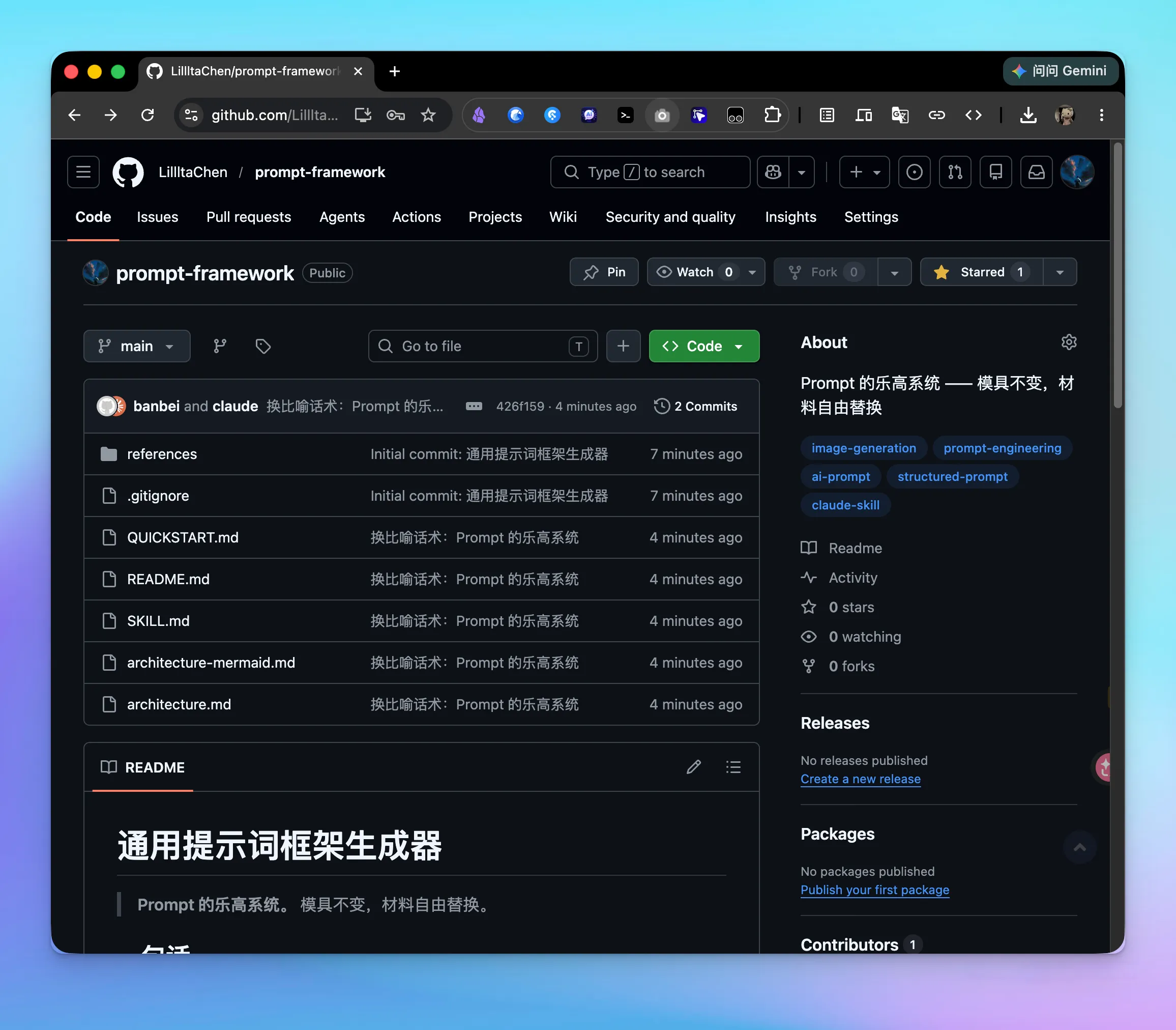Open the main branch selector dropdown

point(137,346)
